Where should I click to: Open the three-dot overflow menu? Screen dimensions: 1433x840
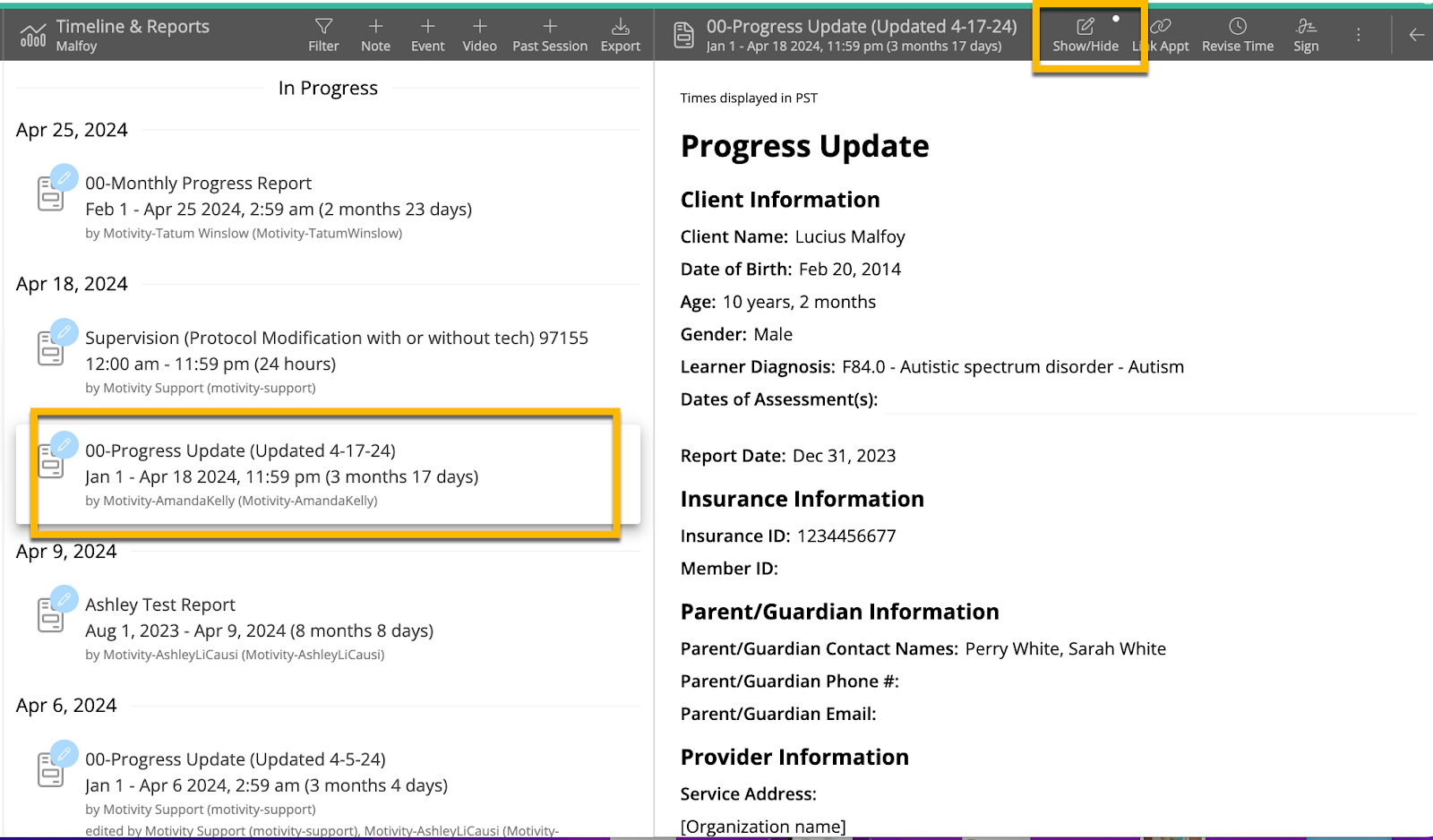1358,34
